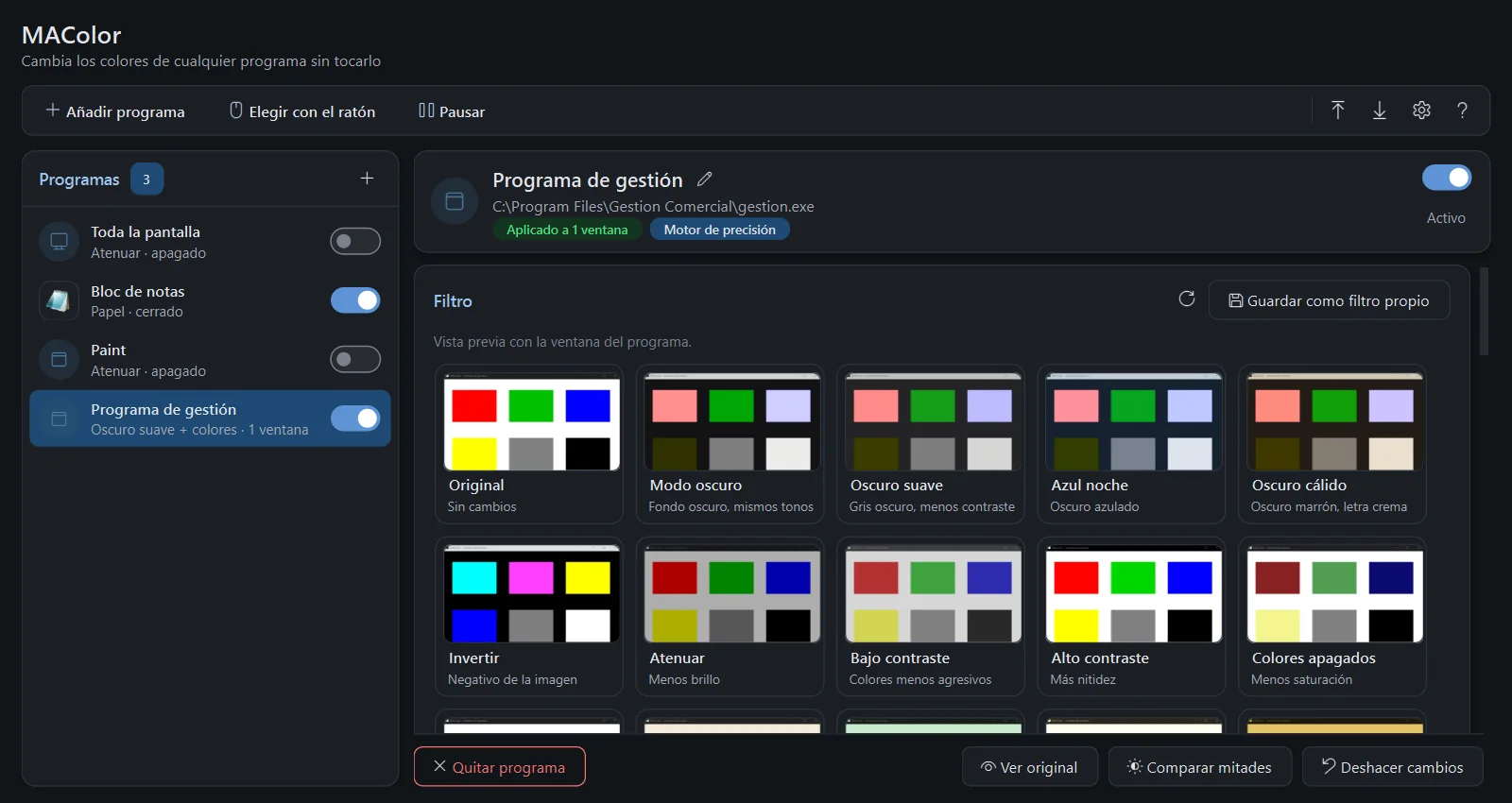Choose Elegir con el ratón
1512x803 pixels.
302,111
